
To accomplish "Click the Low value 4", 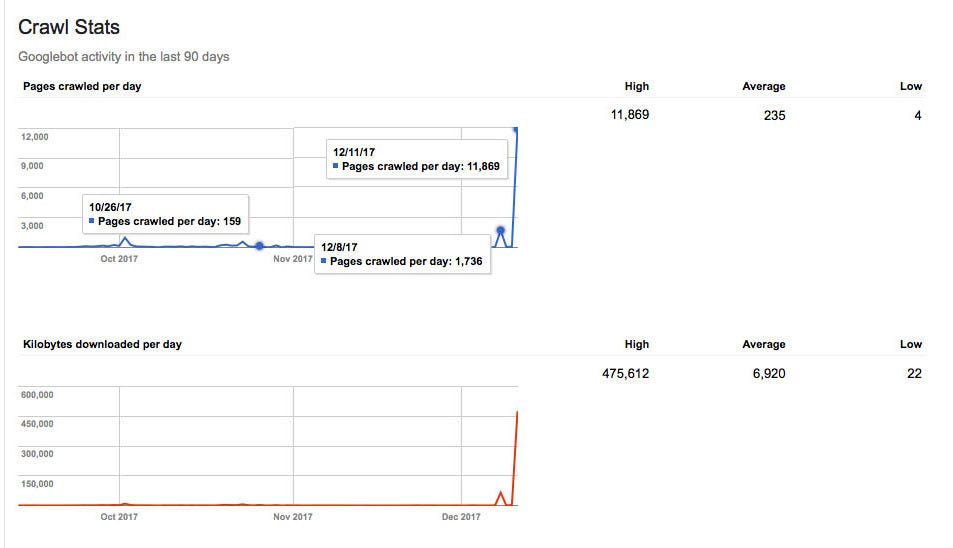I will [917, 115].
